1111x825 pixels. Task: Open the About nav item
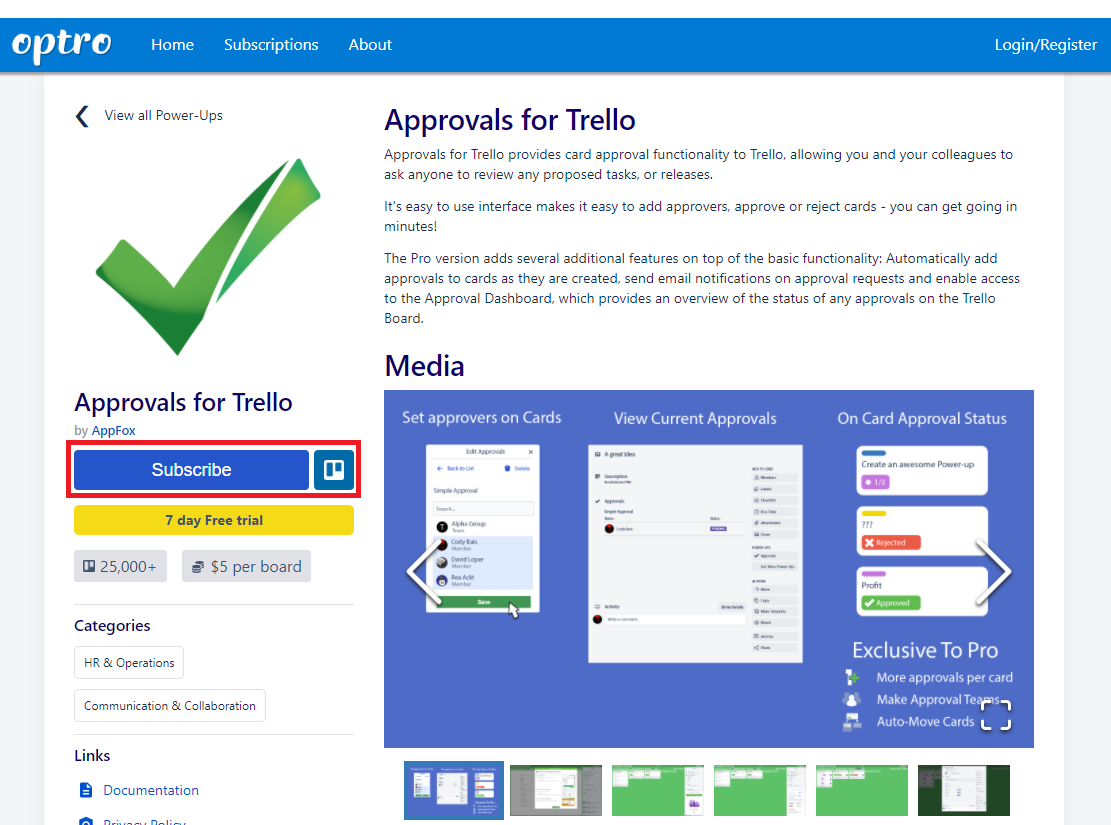pyautogui.click(x=370, y=45)
